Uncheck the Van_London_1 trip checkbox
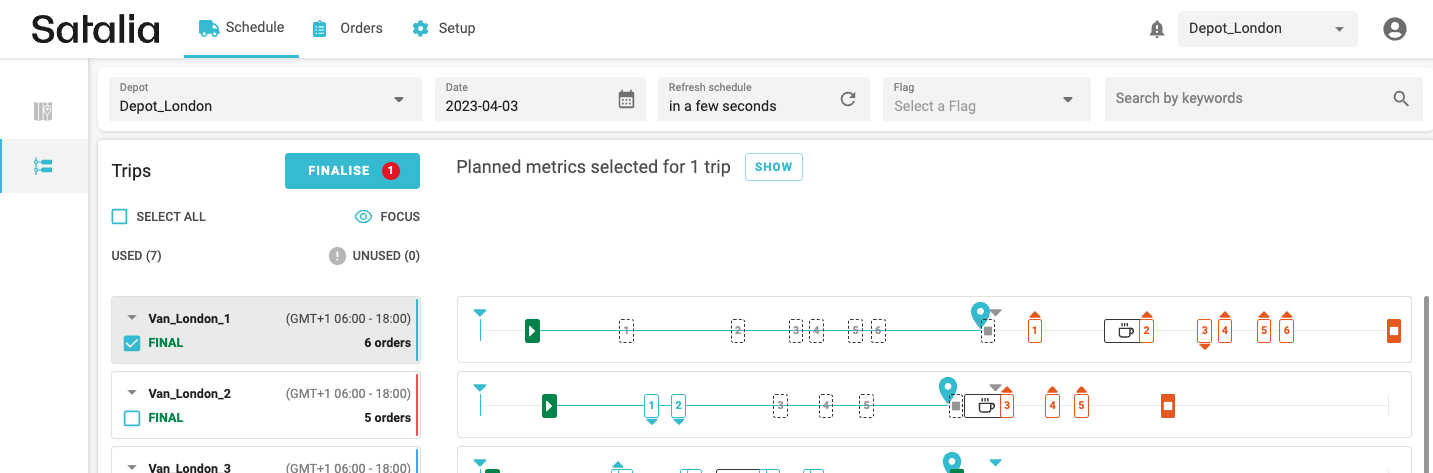The image size is (1433, 473). 132,343
